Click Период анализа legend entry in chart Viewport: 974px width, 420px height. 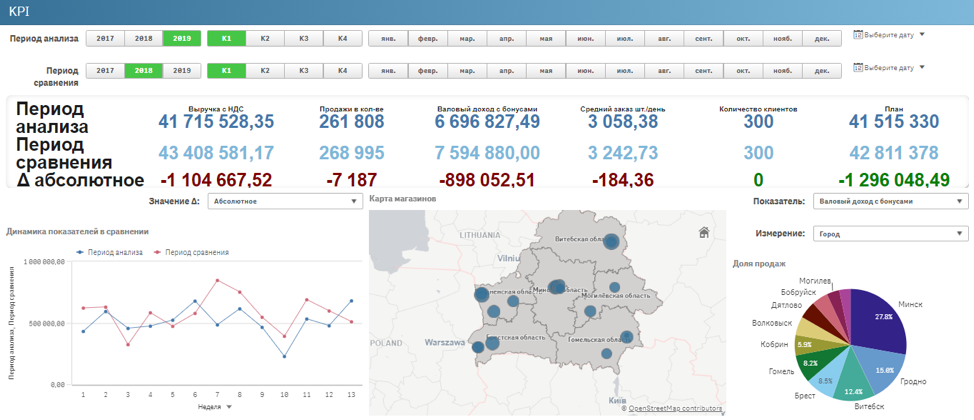(x=109, y=252)
